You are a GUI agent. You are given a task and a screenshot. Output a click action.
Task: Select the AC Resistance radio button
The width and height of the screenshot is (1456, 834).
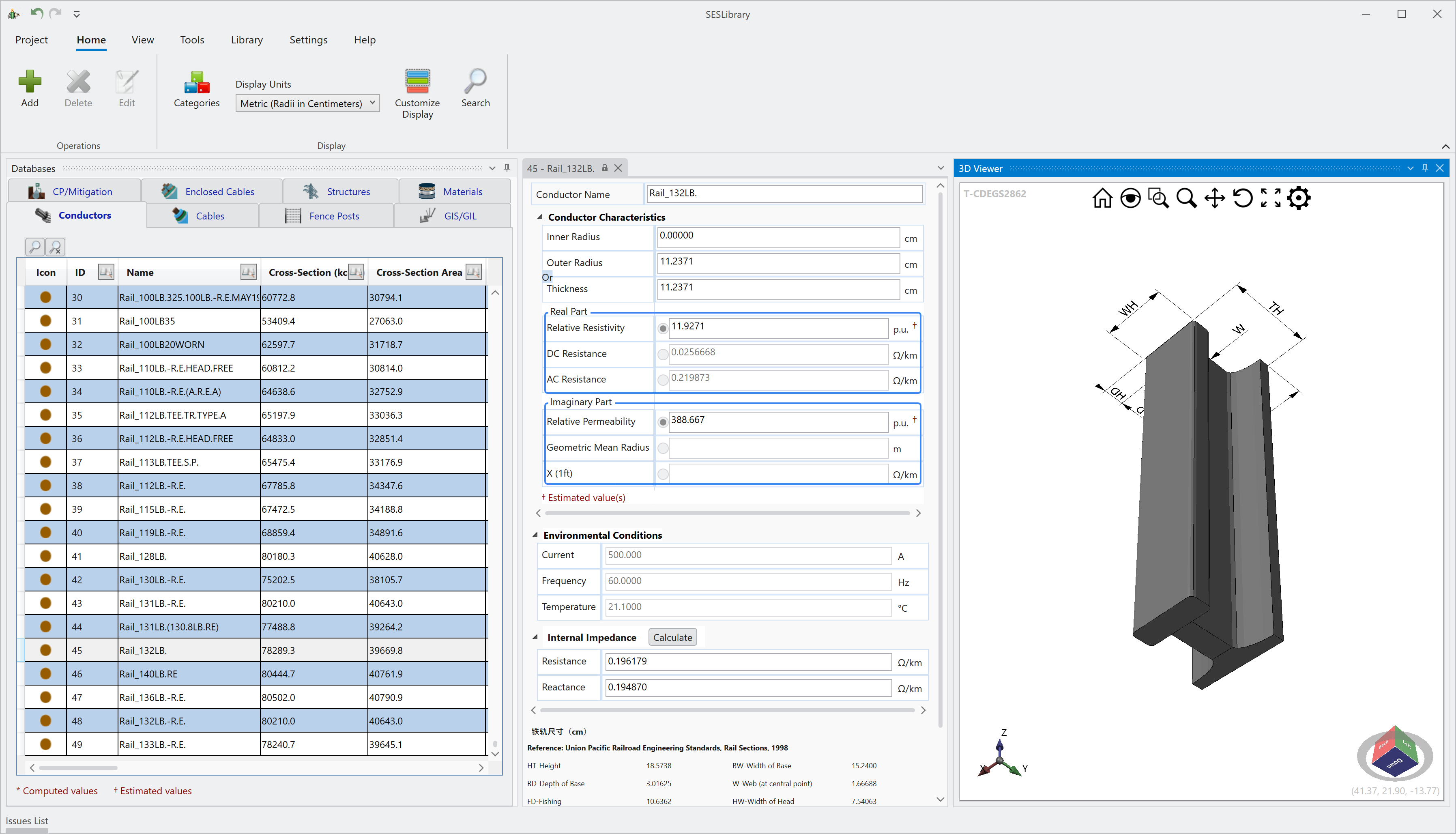[x=662, y=380]
